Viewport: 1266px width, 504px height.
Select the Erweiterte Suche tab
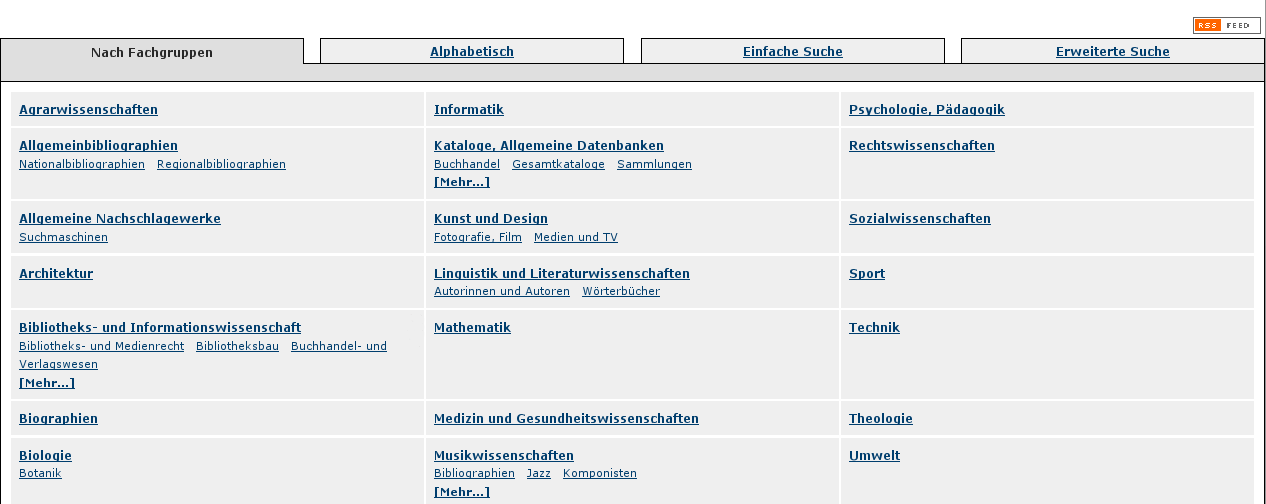coord(1112,52)
